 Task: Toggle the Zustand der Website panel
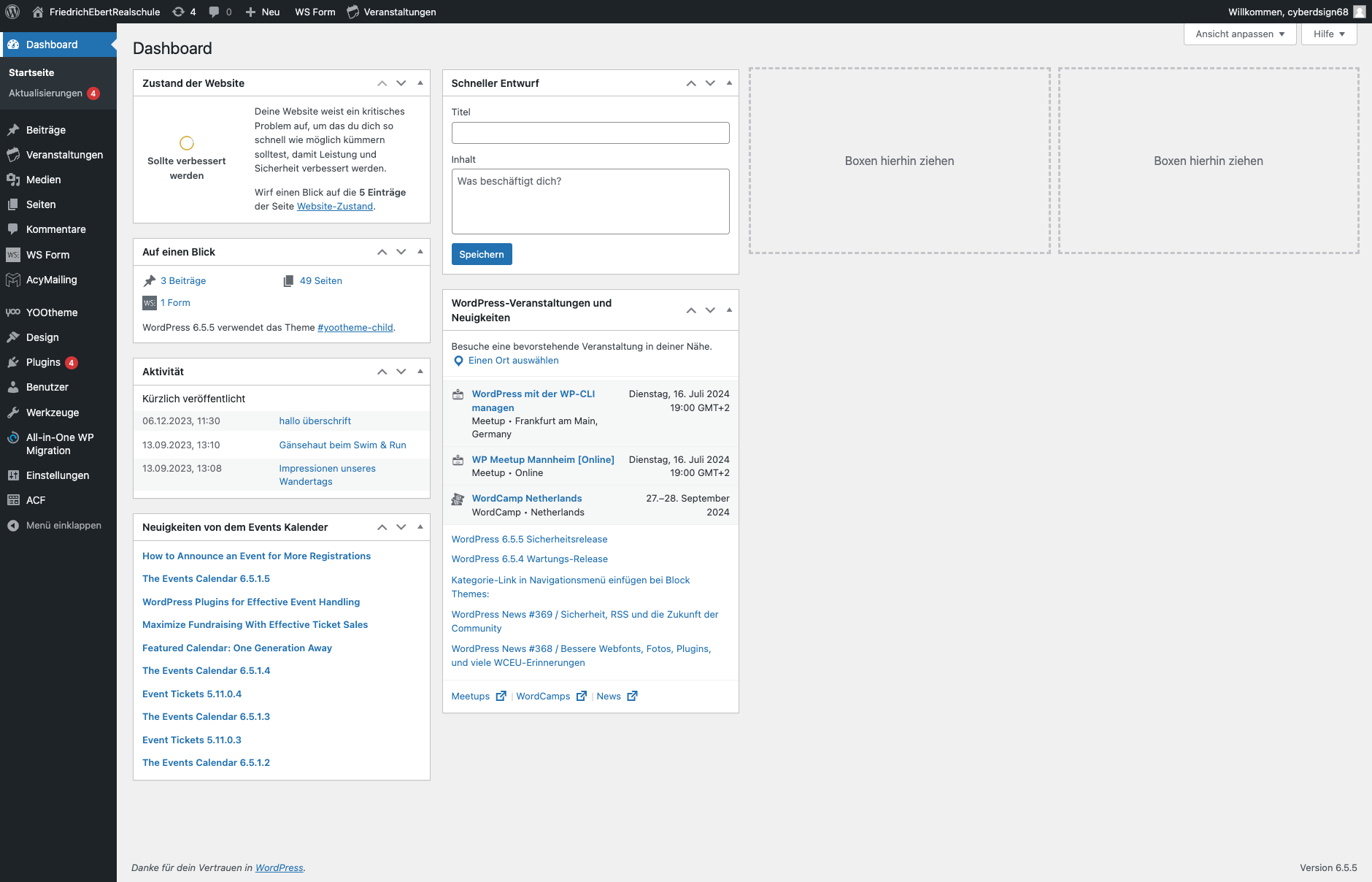[420, 83]
